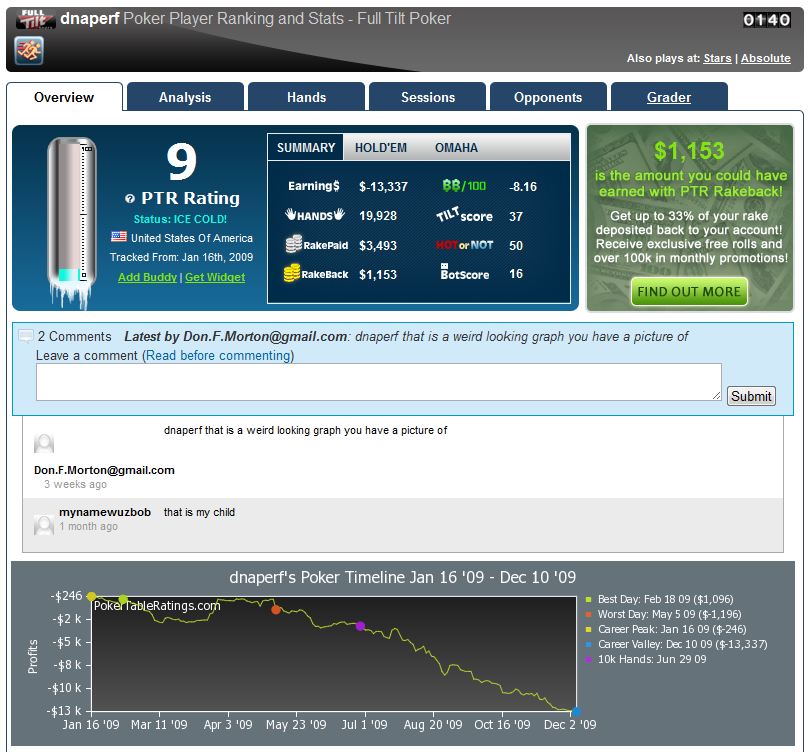Click the United States flag icon

[119, 237]
